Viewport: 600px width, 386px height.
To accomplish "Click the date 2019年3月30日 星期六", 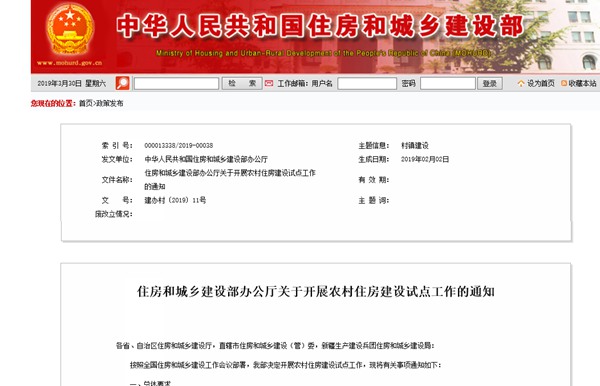I will pos(72,83).
